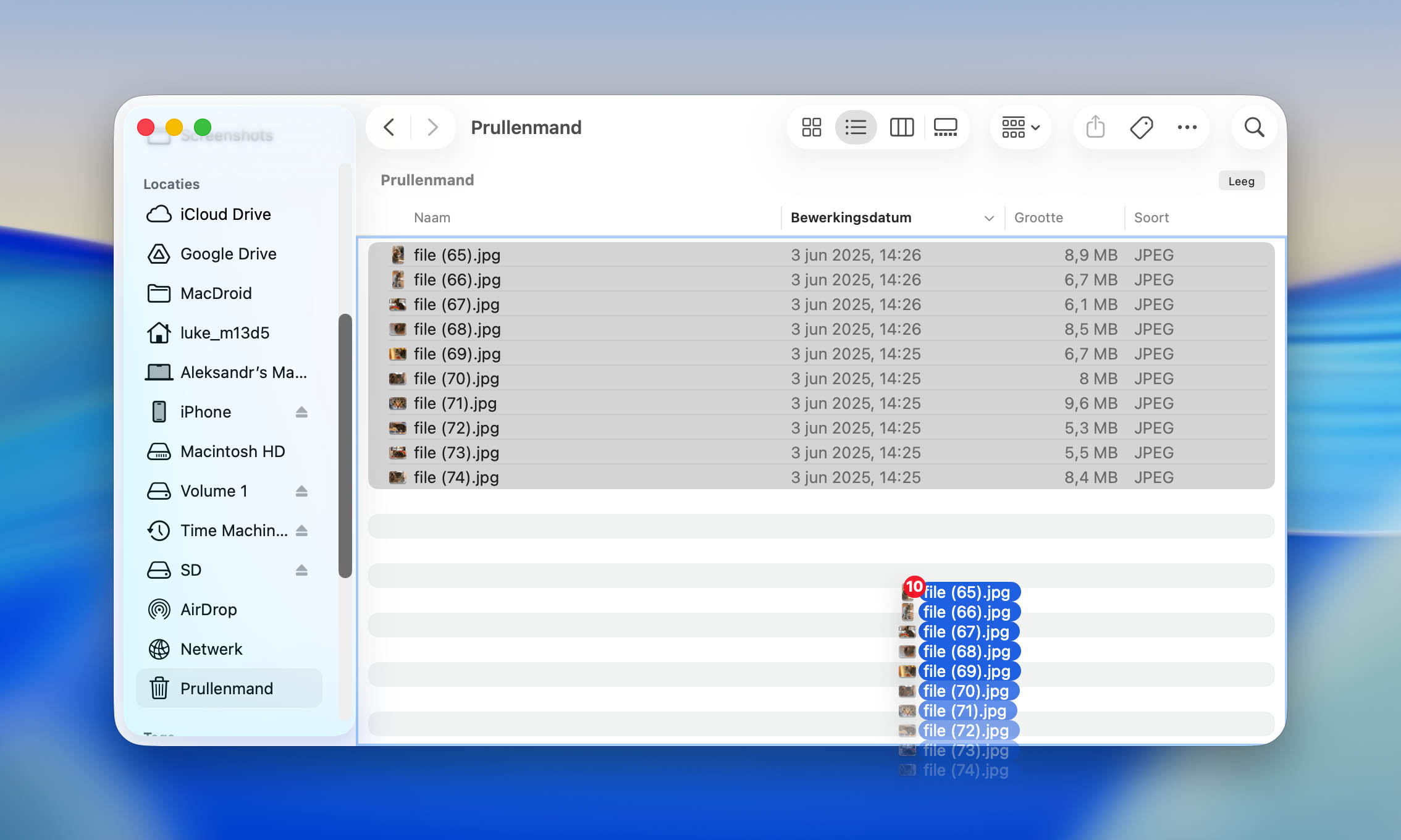The height and width of the screenshot is (840, 1401).
Task: Select the file (72).jpg row
Action: coord(821,428)
